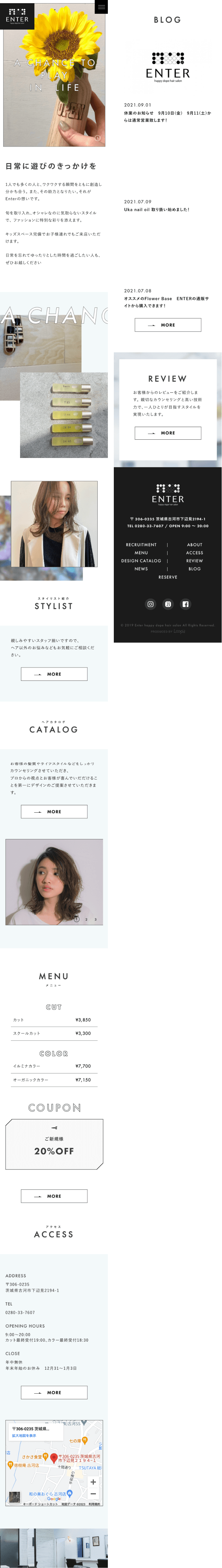The width and height of the screenshot is (222, 1568).
Task: Zoom out on the Google map
Action: pos(93,1494)
